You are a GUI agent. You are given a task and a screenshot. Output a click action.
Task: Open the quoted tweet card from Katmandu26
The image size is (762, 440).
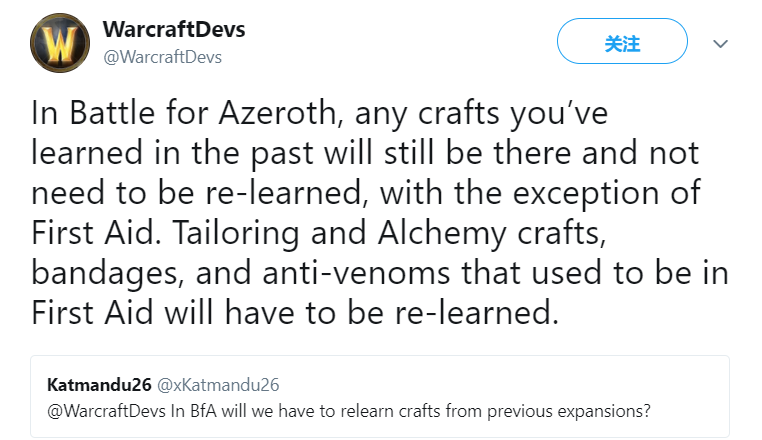point(380,397)
